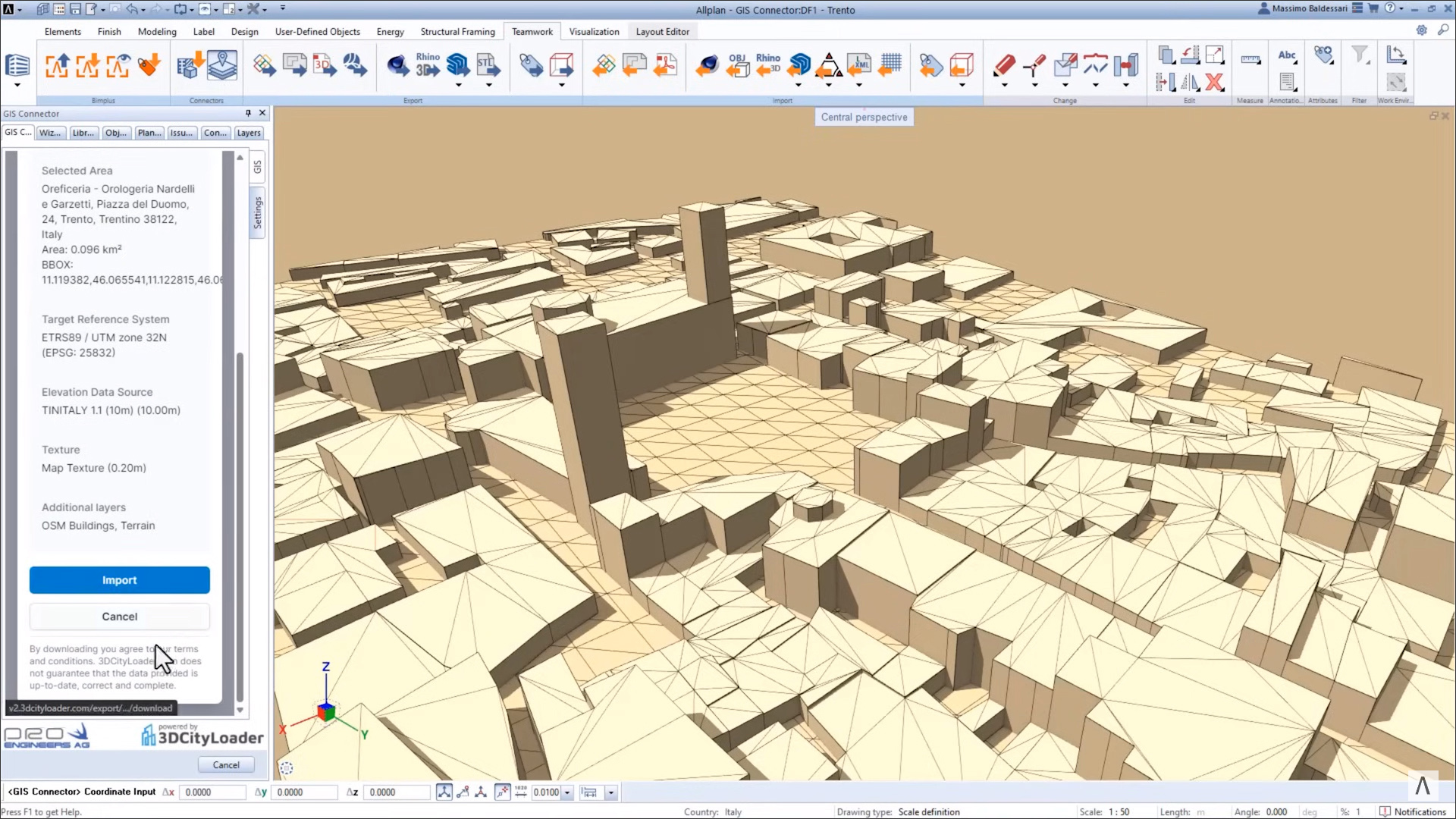The width and height of the screenshot is (1456, 819).
Task: Click the red pencil modify tool
Action: pyautogui.click(x=1004, y=65)
